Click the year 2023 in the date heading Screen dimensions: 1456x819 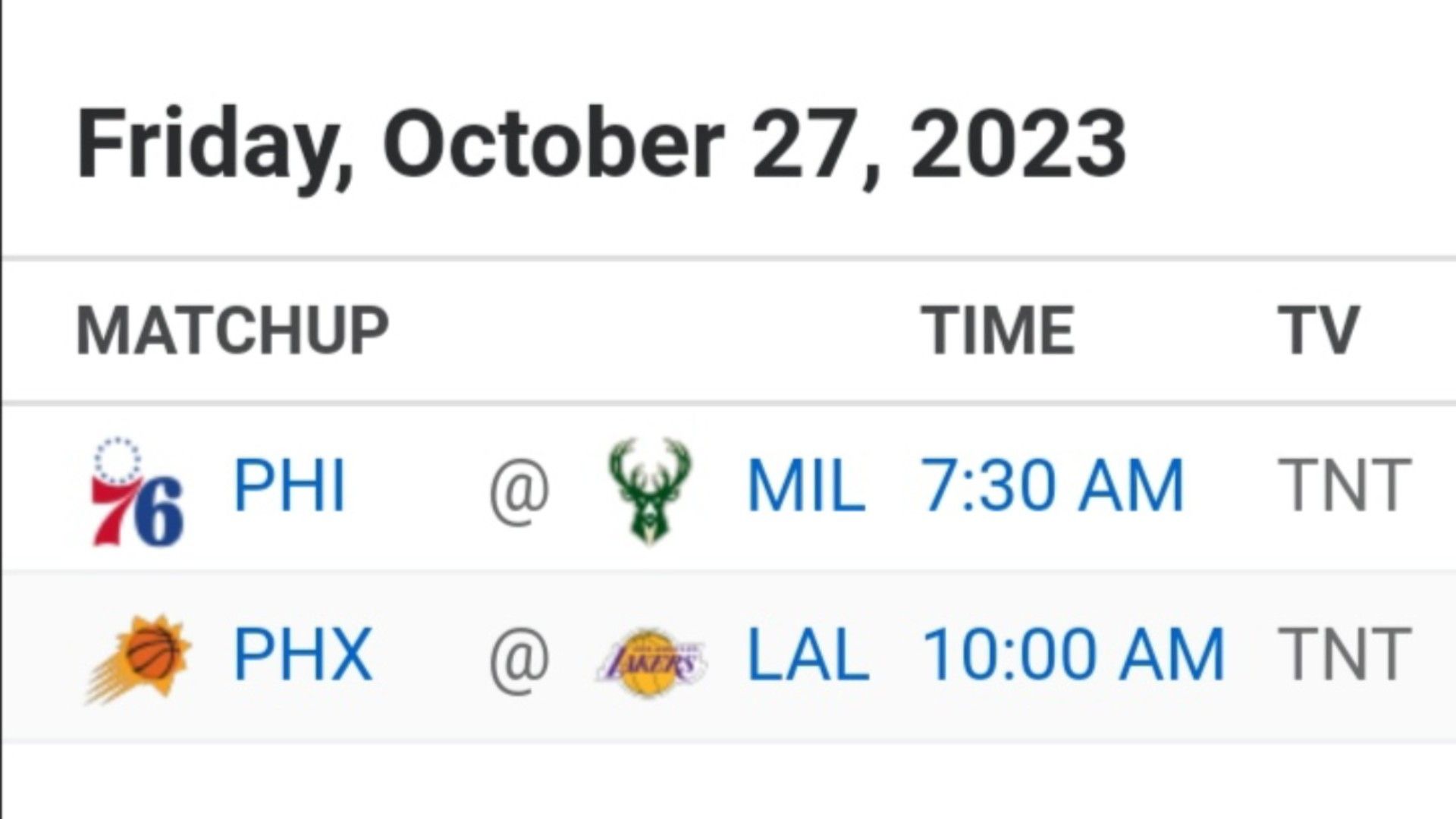[x=1018, y=144]
